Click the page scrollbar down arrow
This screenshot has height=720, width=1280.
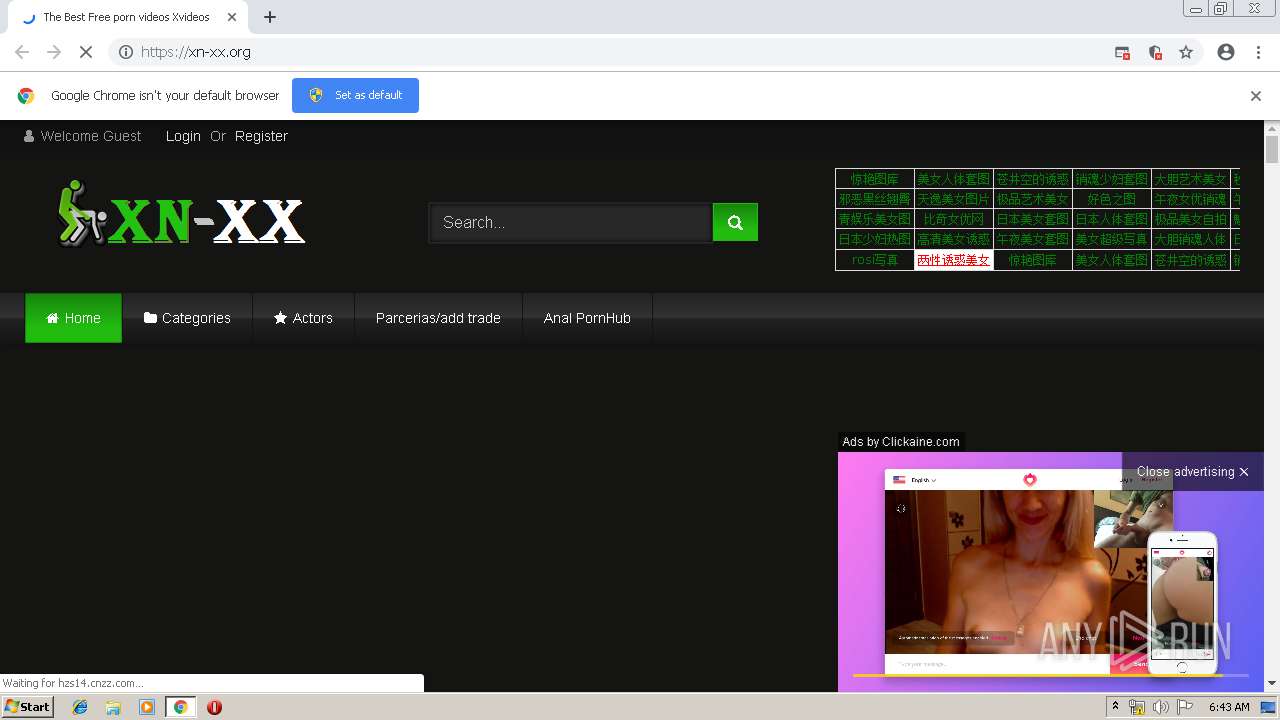1272,684
